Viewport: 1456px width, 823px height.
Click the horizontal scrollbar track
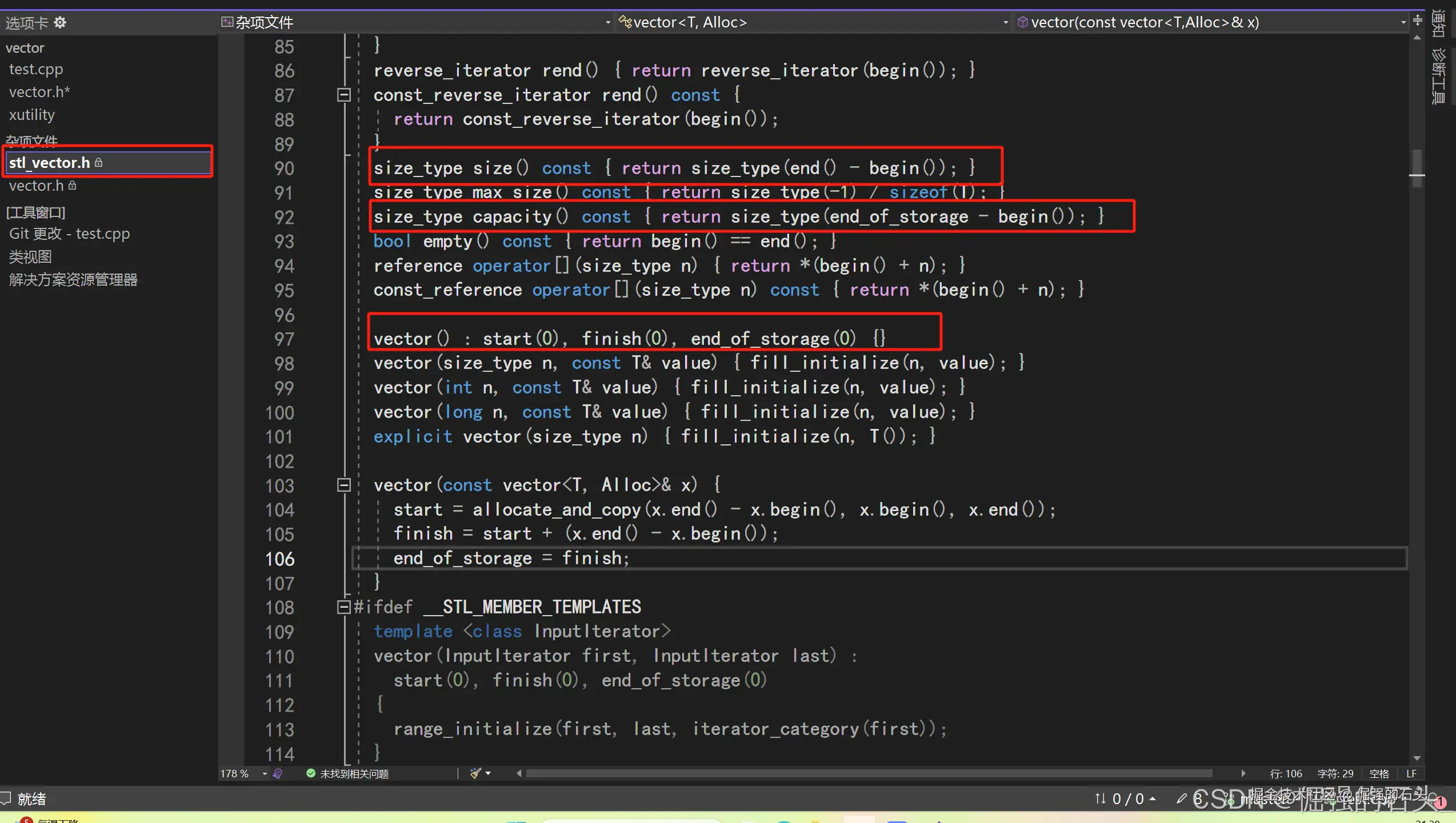tap(869, 773)
